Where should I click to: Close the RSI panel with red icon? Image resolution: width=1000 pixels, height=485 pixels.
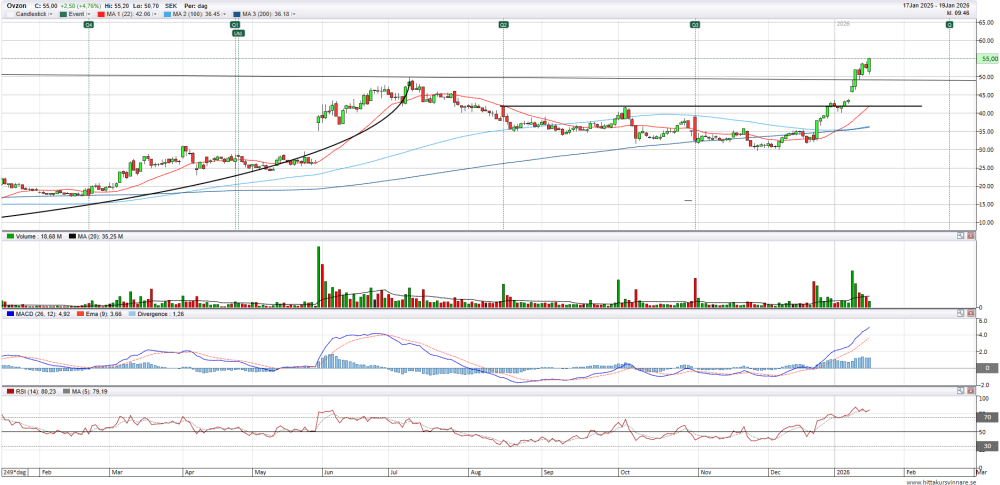coord(971,391)
